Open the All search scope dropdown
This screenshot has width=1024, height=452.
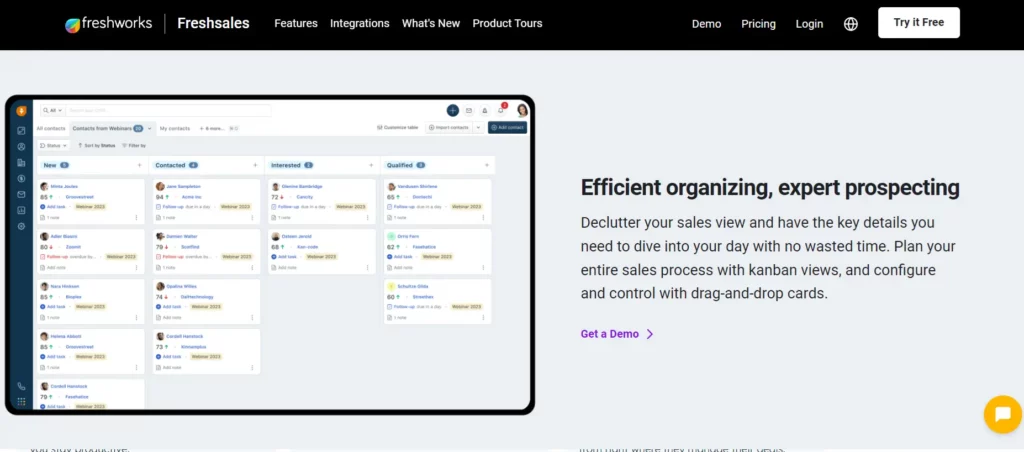(x=52, y=110)
